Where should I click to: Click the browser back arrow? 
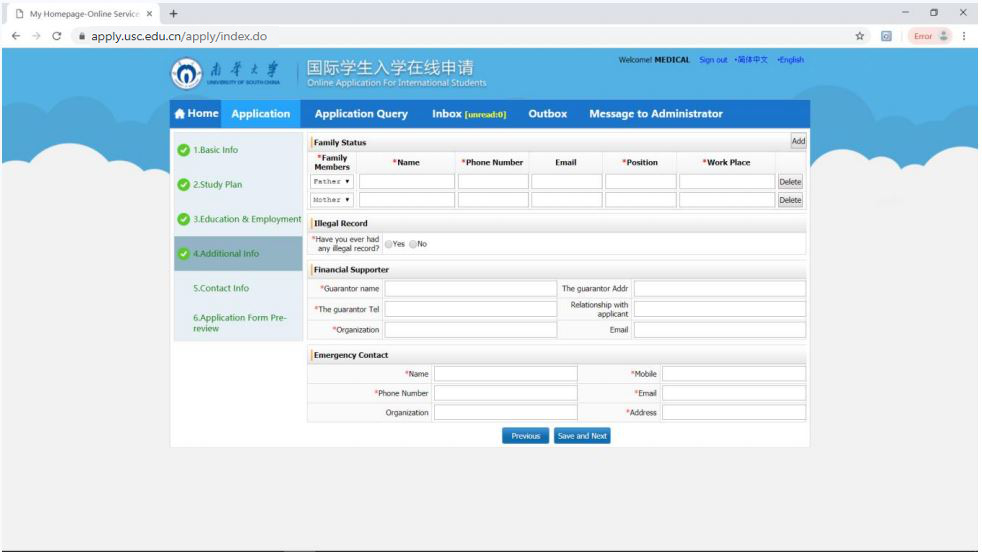click(15, 36)
